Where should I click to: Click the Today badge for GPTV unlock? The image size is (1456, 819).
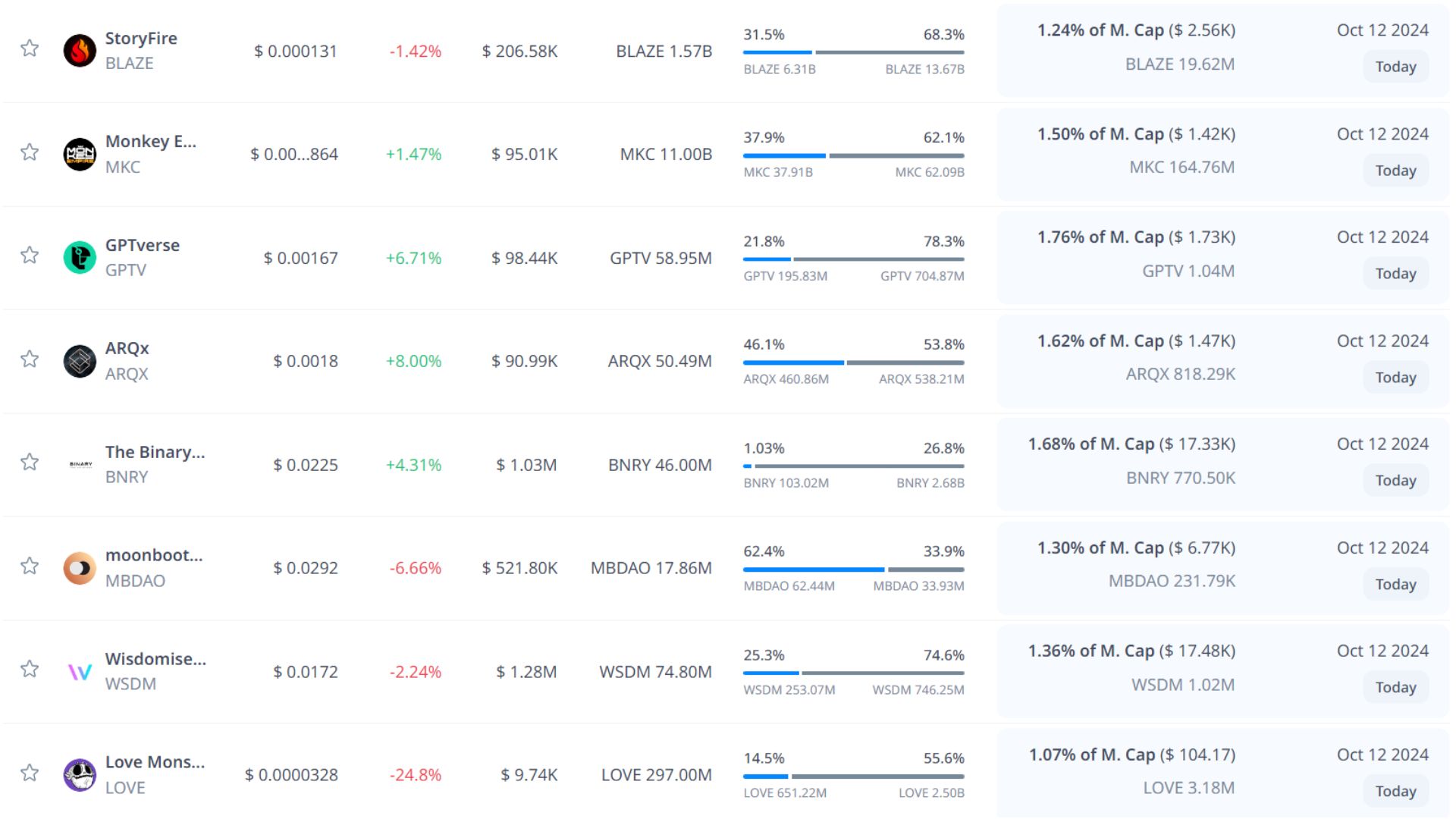(x=1395, y=274)
